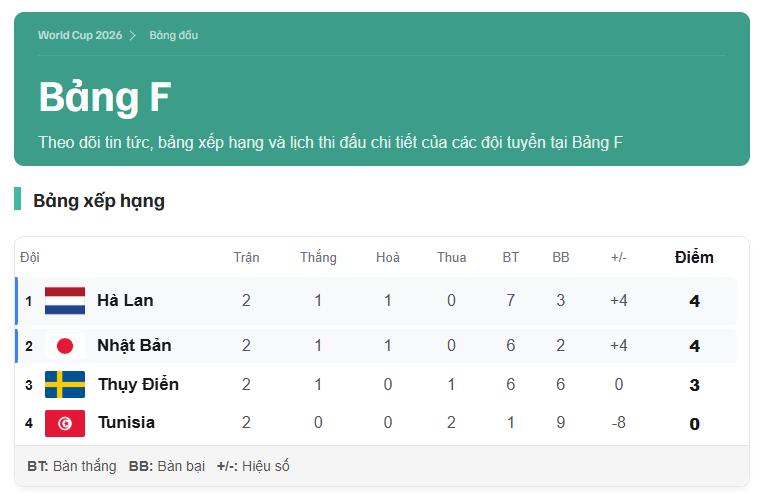768x496 pixels.
Task: Click the +/- goal difference header
Action: tap(619, 258)
